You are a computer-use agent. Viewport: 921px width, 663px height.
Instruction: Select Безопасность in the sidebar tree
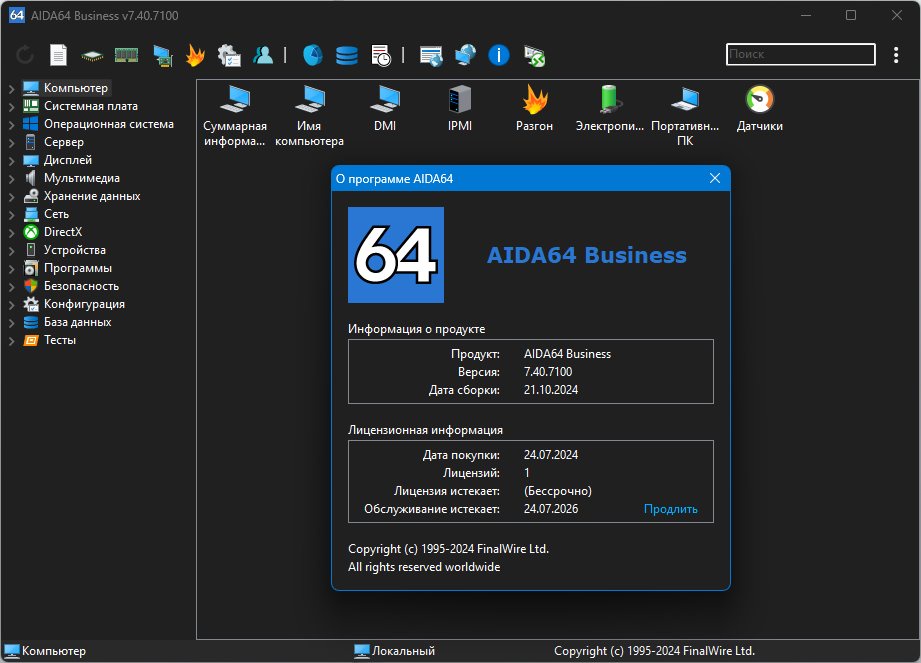81,286
